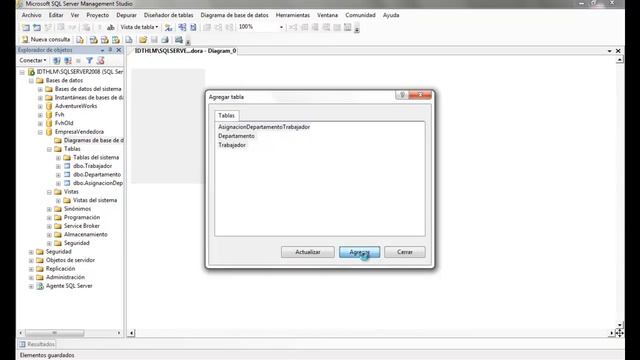Open the Ayuda menu
The width and height of the screenshot is (640, 360).
[391, 15]
